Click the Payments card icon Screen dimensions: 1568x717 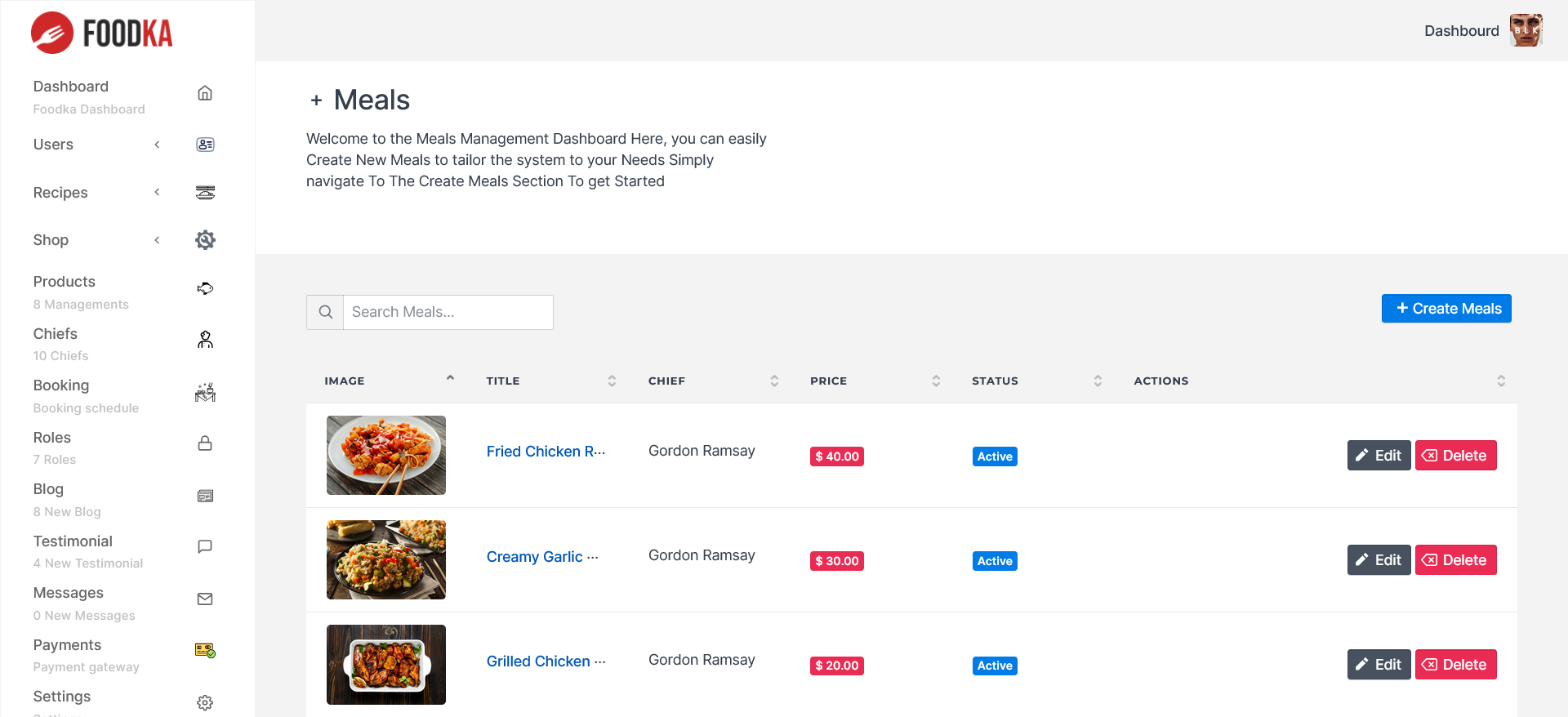tap(205, 651)
